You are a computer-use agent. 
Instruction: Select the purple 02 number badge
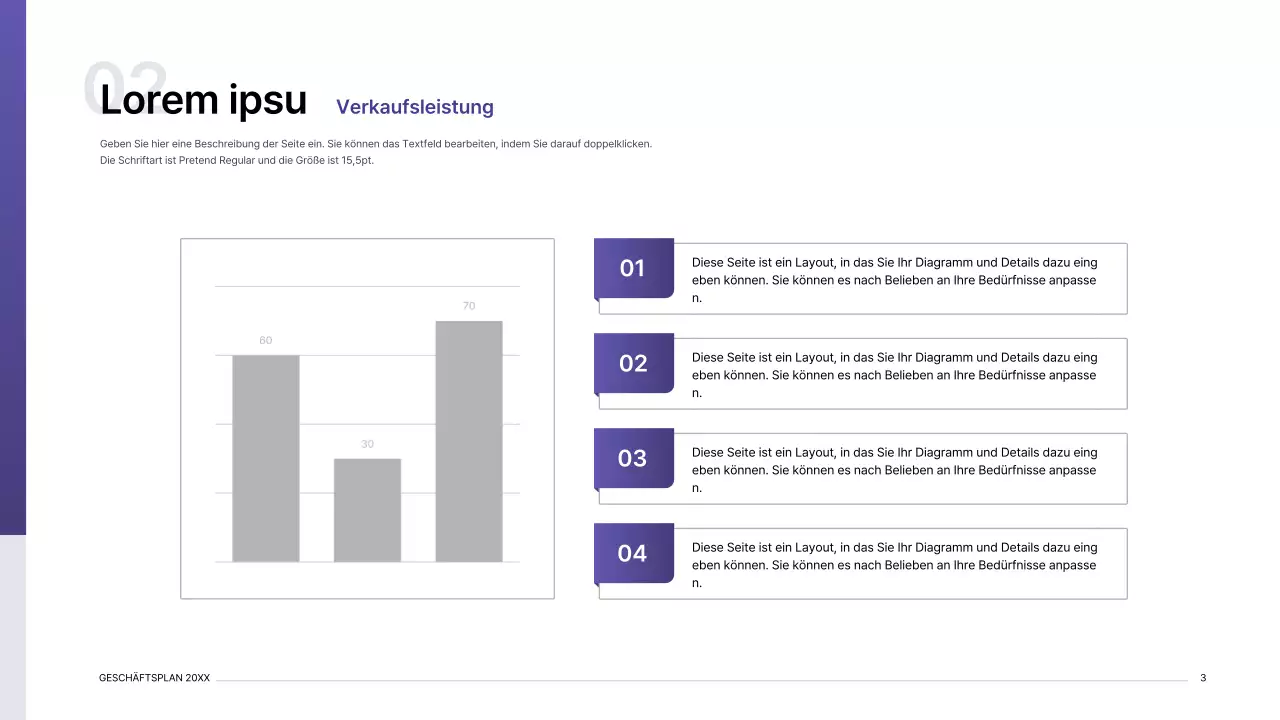[x=633, y=363]
